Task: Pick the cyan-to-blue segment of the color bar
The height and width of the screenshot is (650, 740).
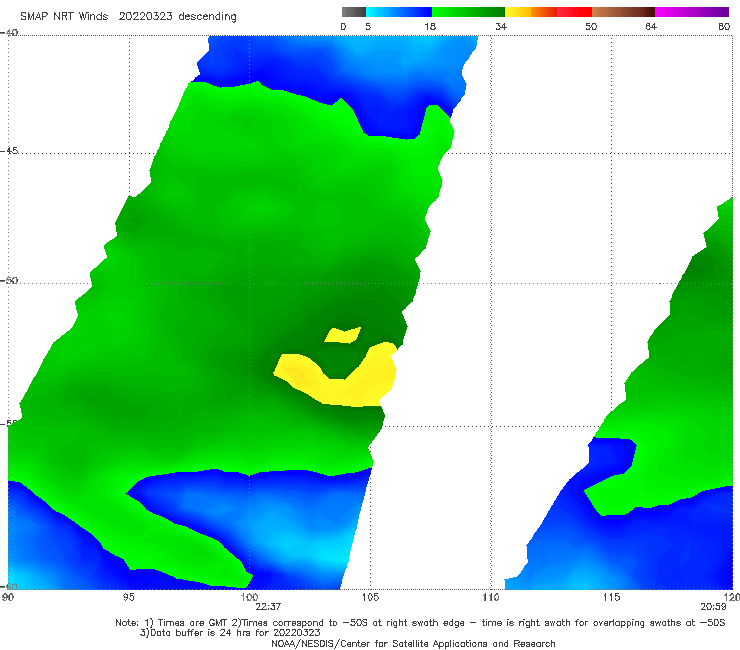Action: coord(399,12)
